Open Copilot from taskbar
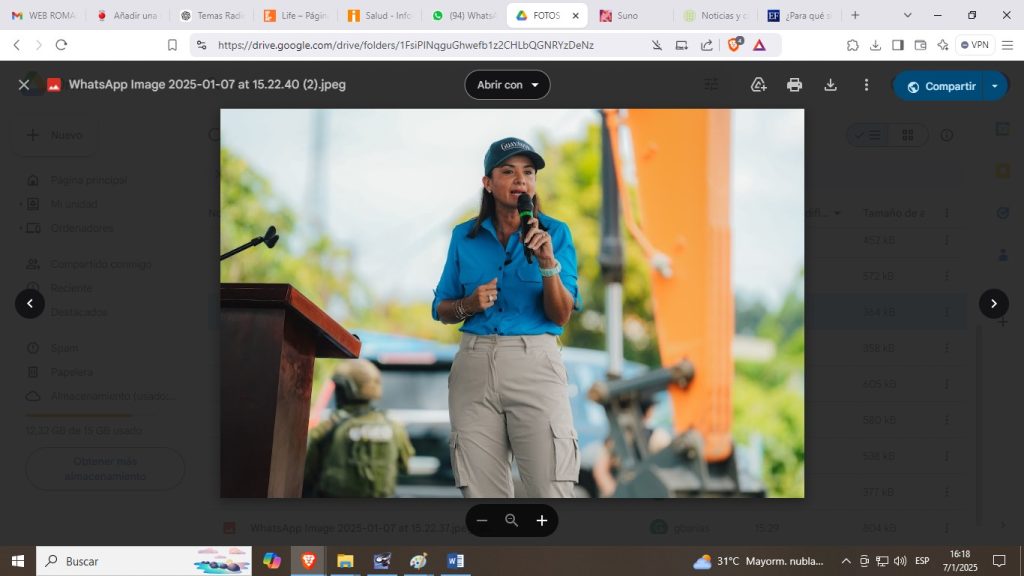The image size is (1024, 576). (x=272, y=561)
